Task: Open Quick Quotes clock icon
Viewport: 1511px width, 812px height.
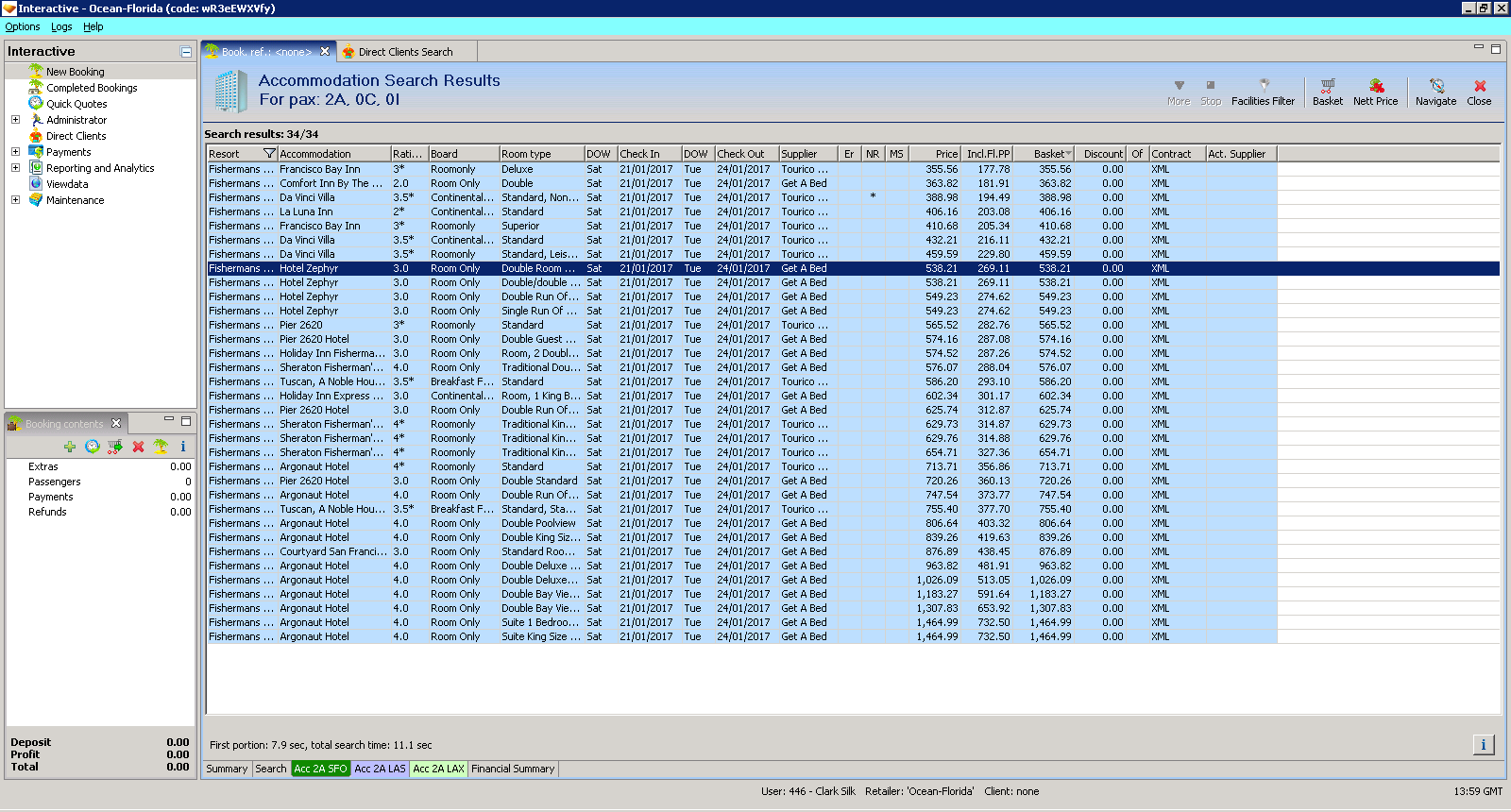Action: click(x=36, y=103)
